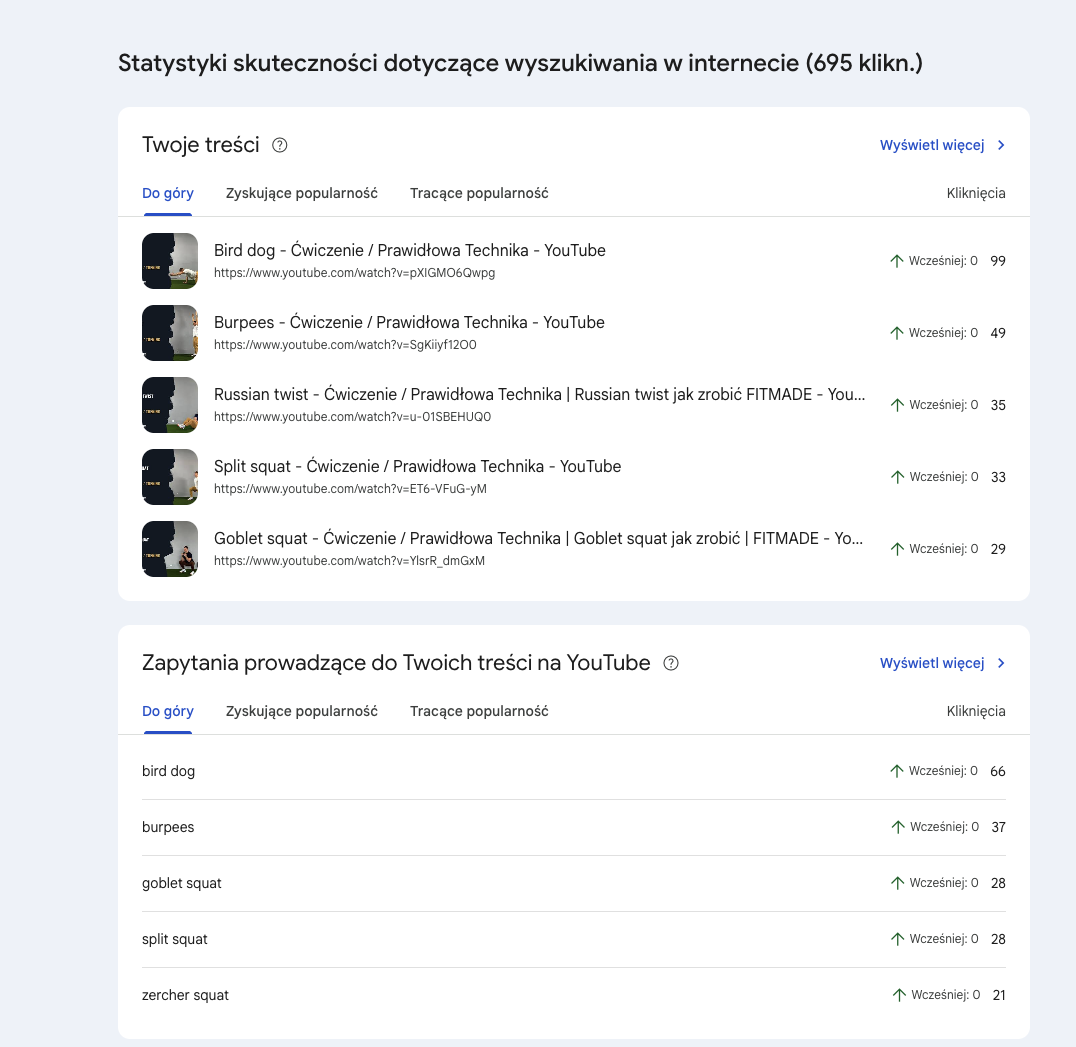
Task: Click Statystyki skuteczności page heading
Action: click(x=520, y=63)
